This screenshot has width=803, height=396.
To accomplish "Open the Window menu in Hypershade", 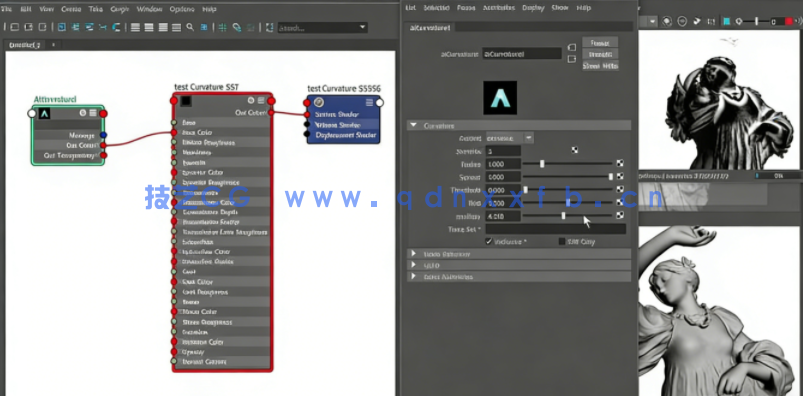I will [150, 9].
